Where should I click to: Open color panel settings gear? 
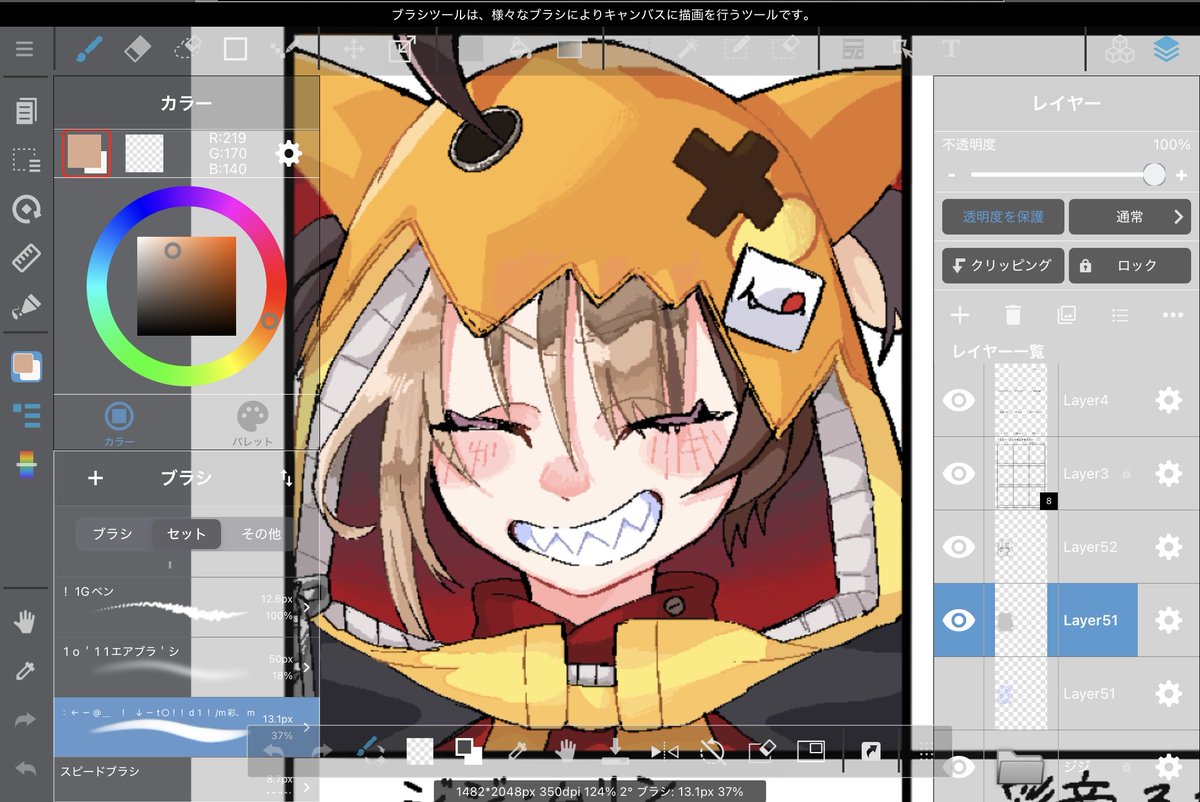point(288,153)
